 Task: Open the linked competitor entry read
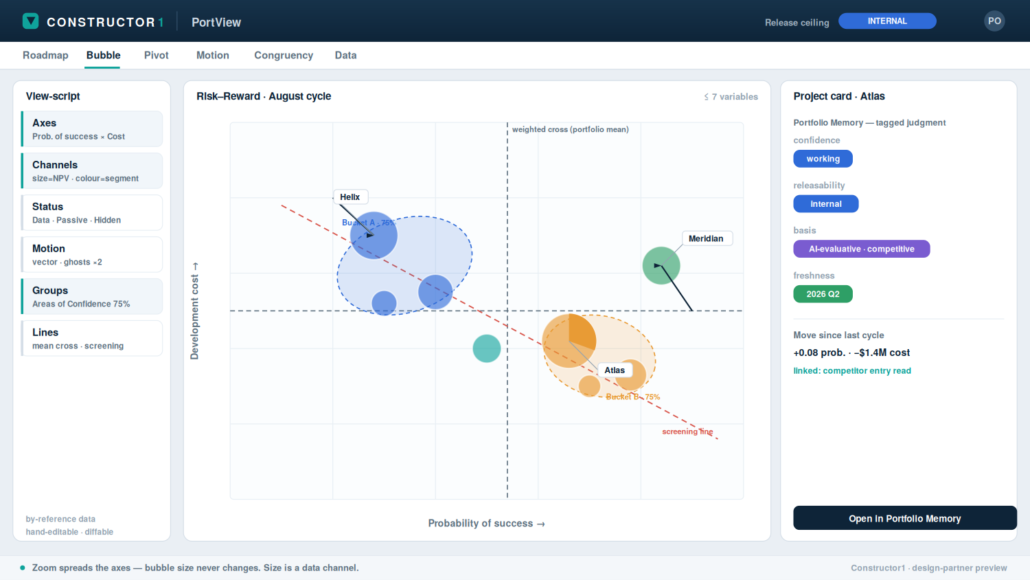pos(852,371)
